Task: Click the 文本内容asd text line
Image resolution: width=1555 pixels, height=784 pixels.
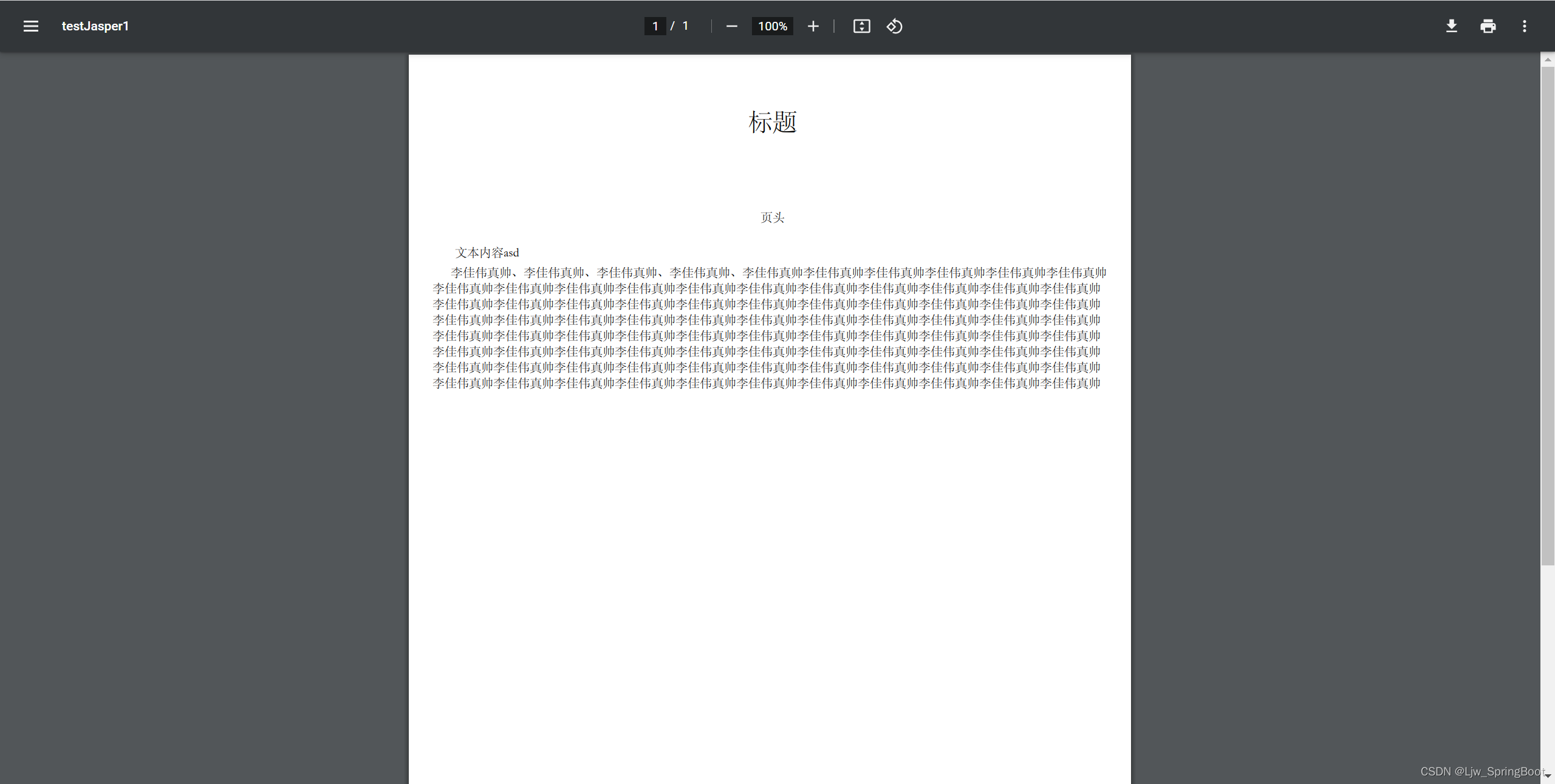Action: [487, 253]
